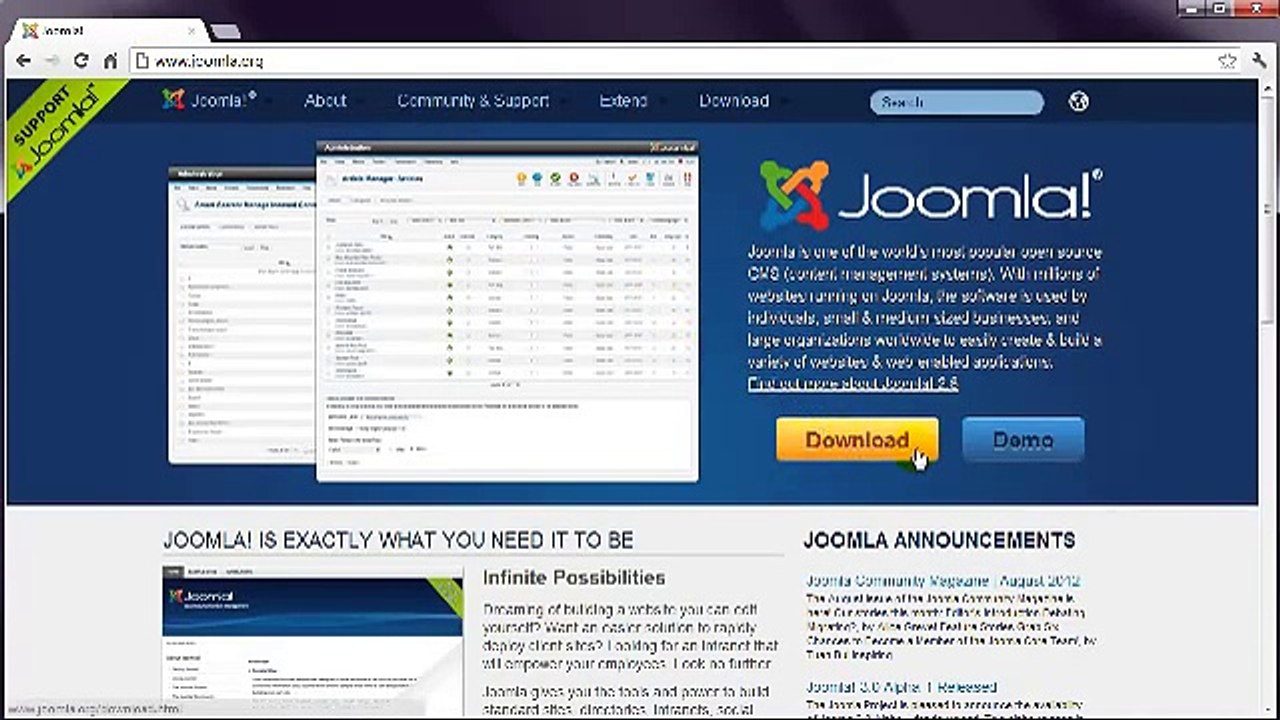Open the About menu in site navigation
Viewport: 1280px width, 720px height.
325,100
